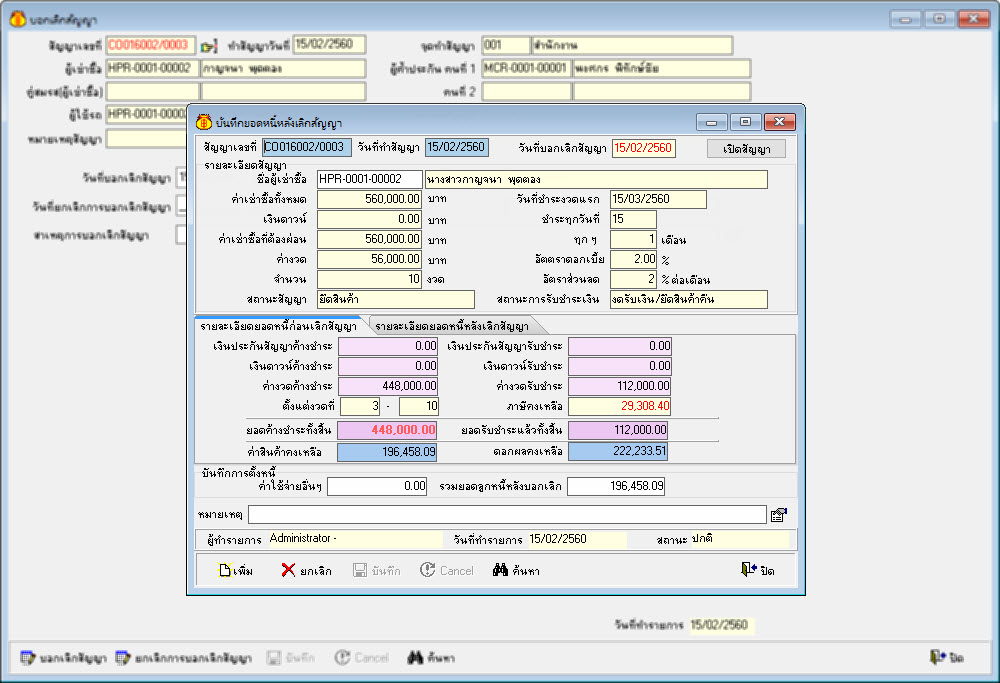Click the ทุก ๆ เดือน interval field

(x=633, y=239)
